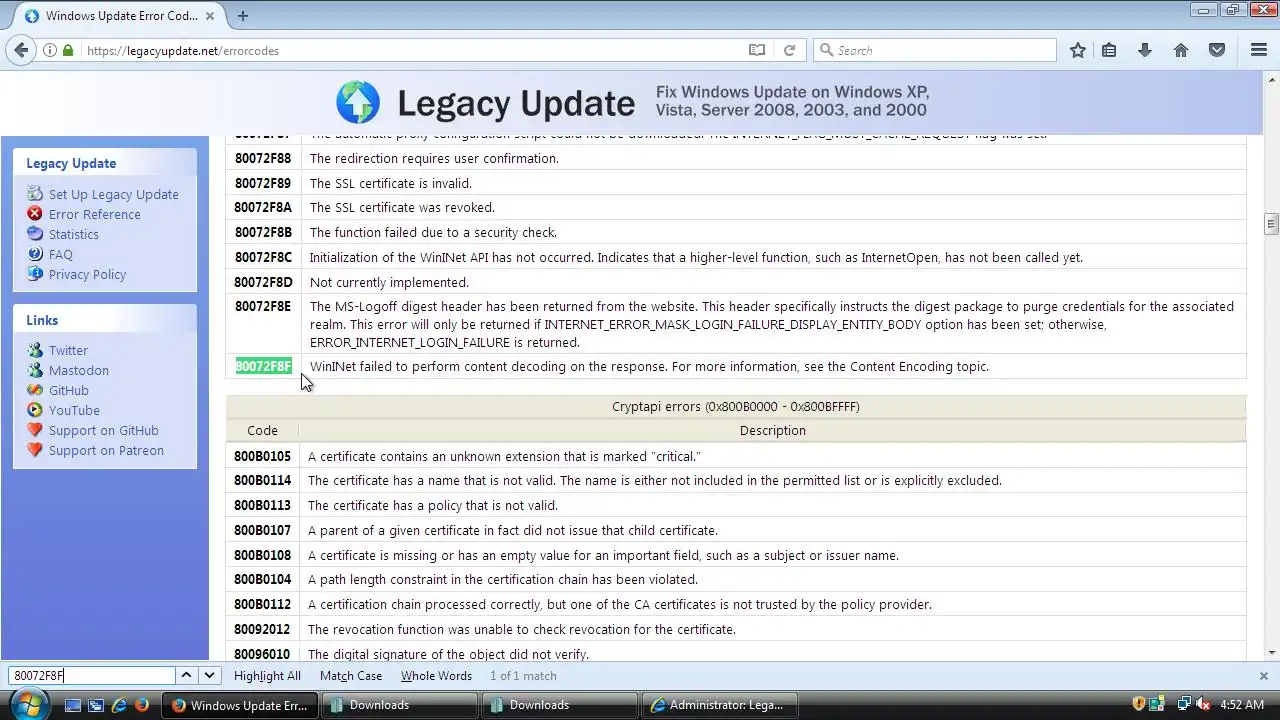Screen dimensions: 1280x720
Task: Open the Downloads arrow icon
Action: [1145, 50]
